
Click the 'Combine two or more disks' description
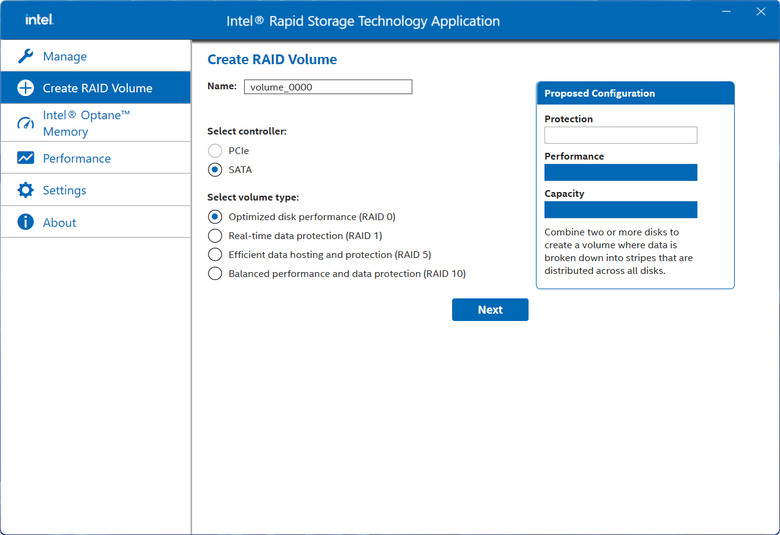point(618,251)
